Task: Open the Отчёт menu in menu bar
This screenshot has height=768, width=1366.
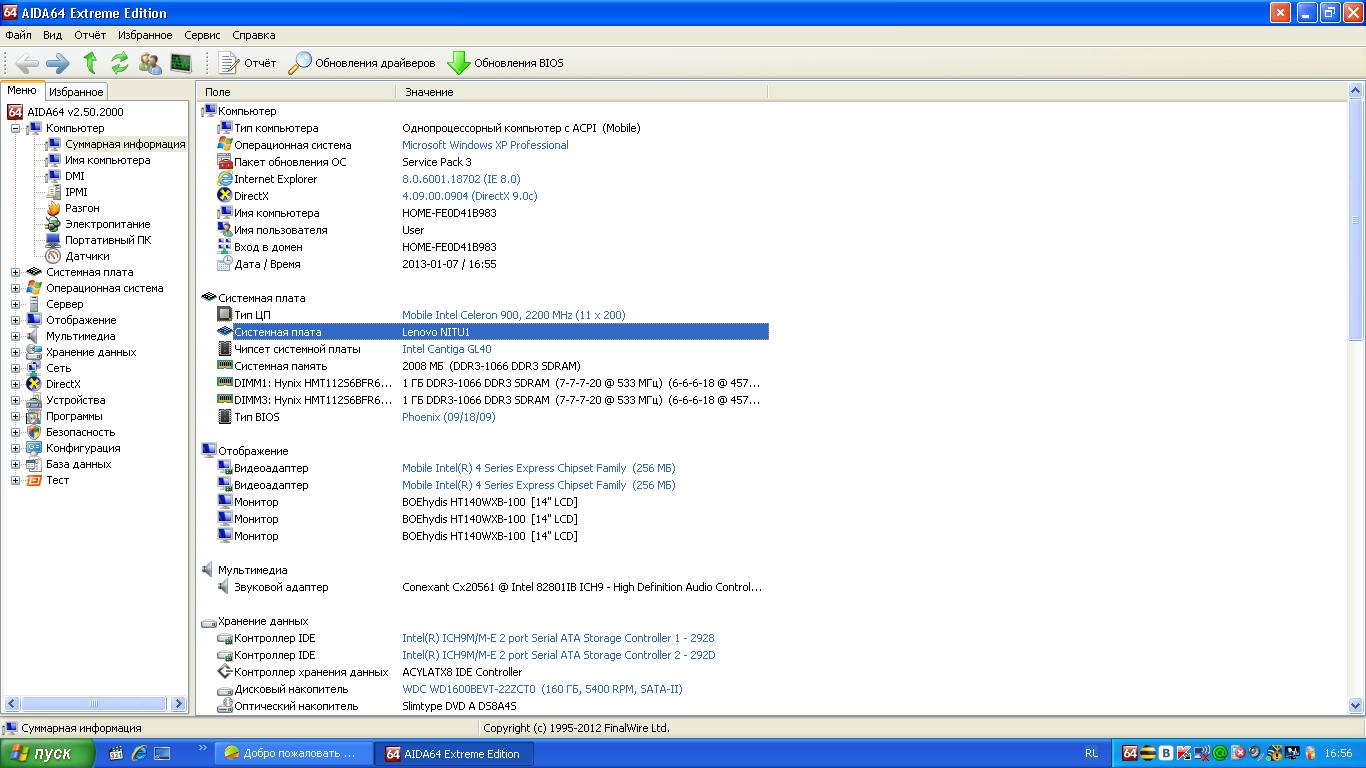Action: [x=90, y=35]
